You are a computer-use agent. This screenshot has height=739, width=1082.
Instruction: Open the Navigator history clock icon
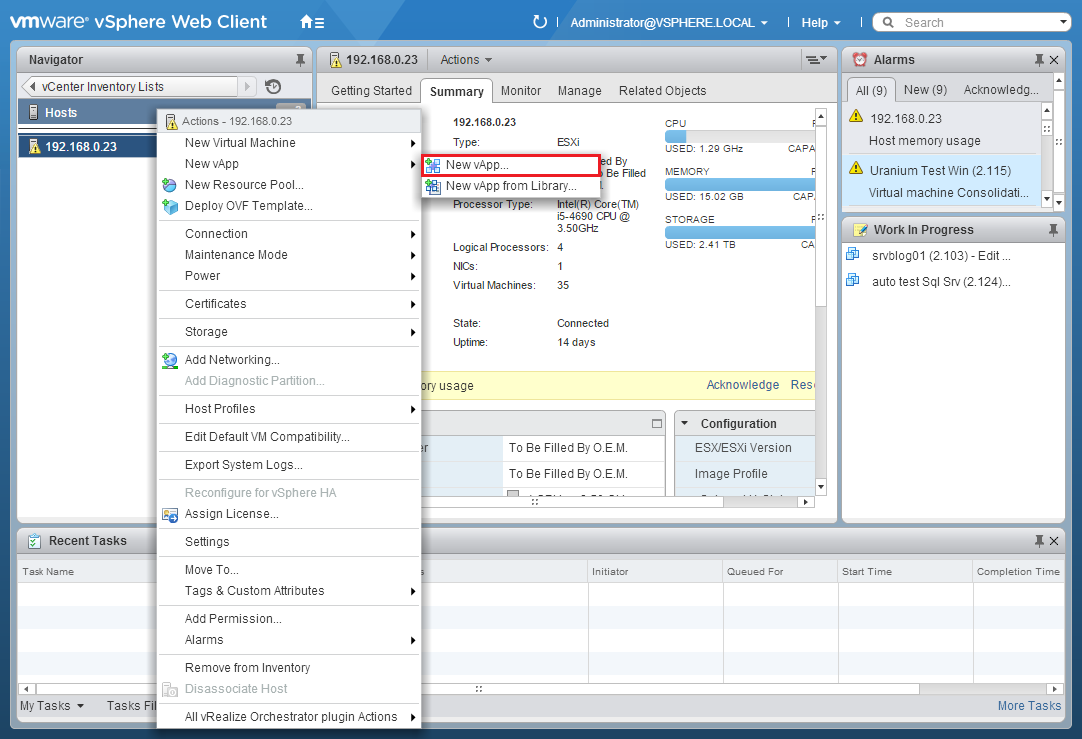click(x=273, y=86)
